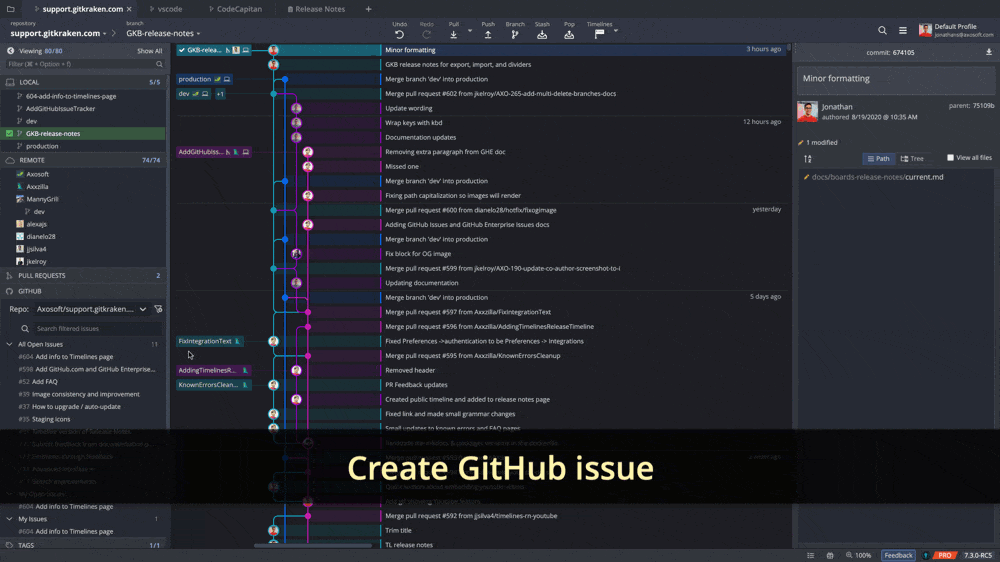Click the Default Profile avatar
Viewport: 1000px width, 562px height.
pyautogui.click(x=925, y=30)
